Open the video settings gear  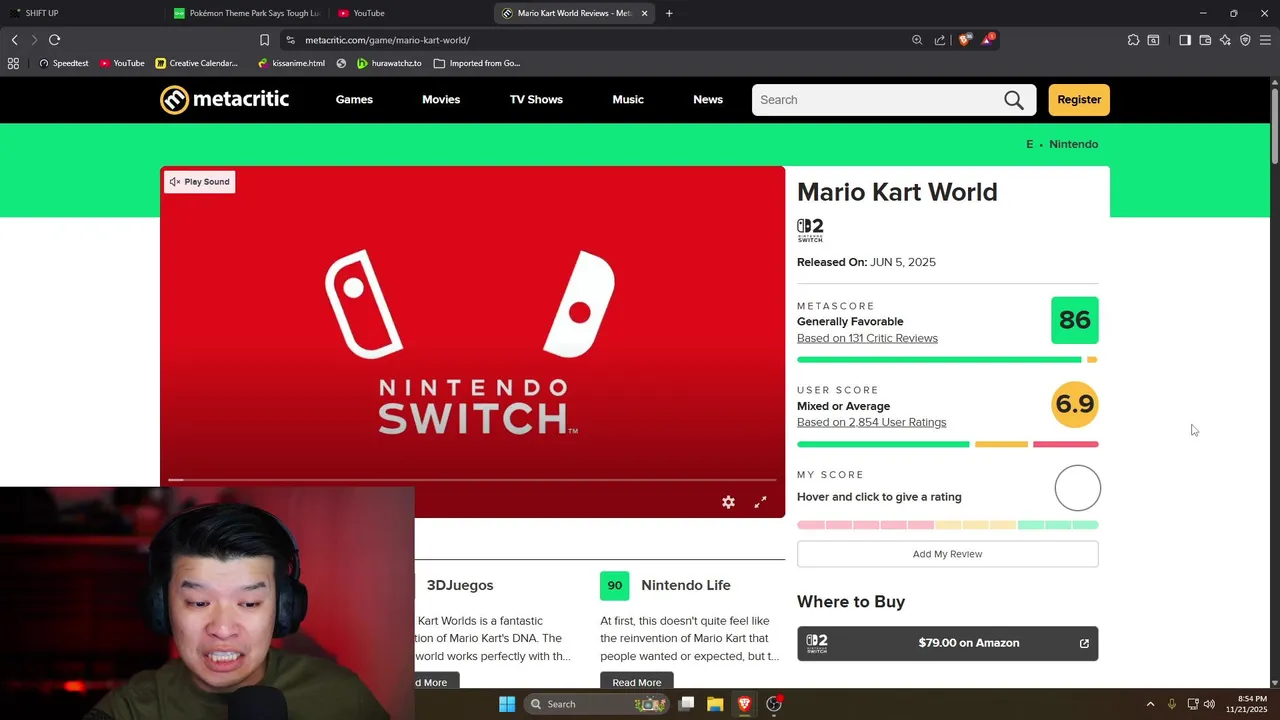tap(728, 502)
